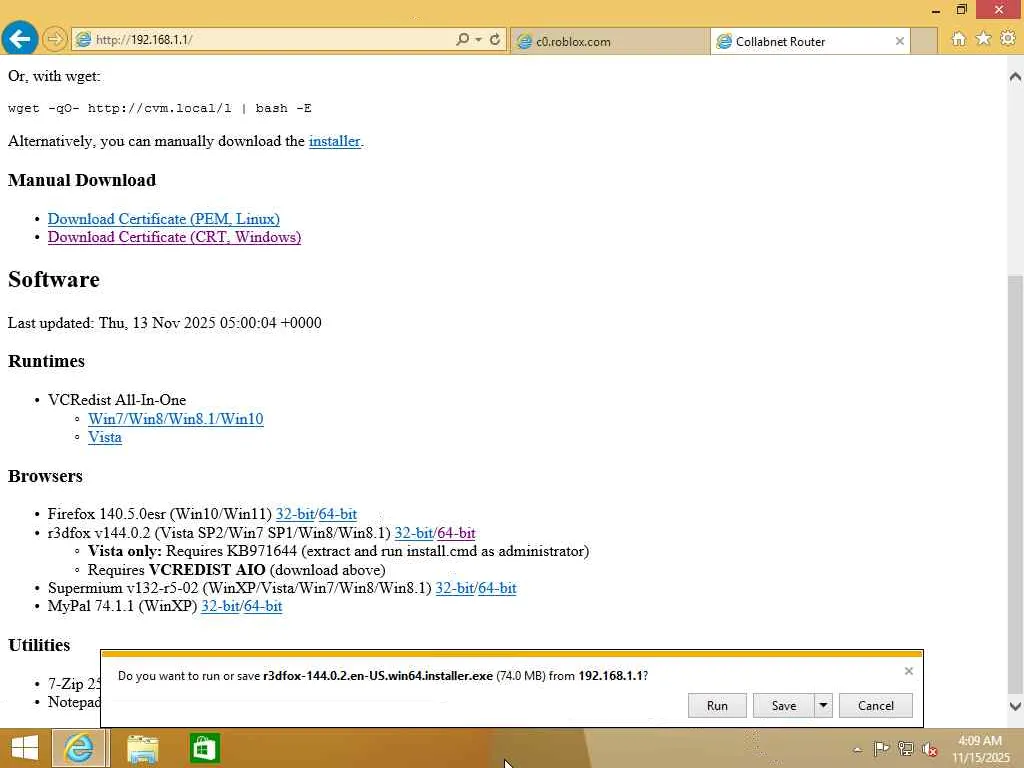Download MyPal 74.1.1 64-bit
Viewport: 1024px width, 768px height.
coord(263,606)
